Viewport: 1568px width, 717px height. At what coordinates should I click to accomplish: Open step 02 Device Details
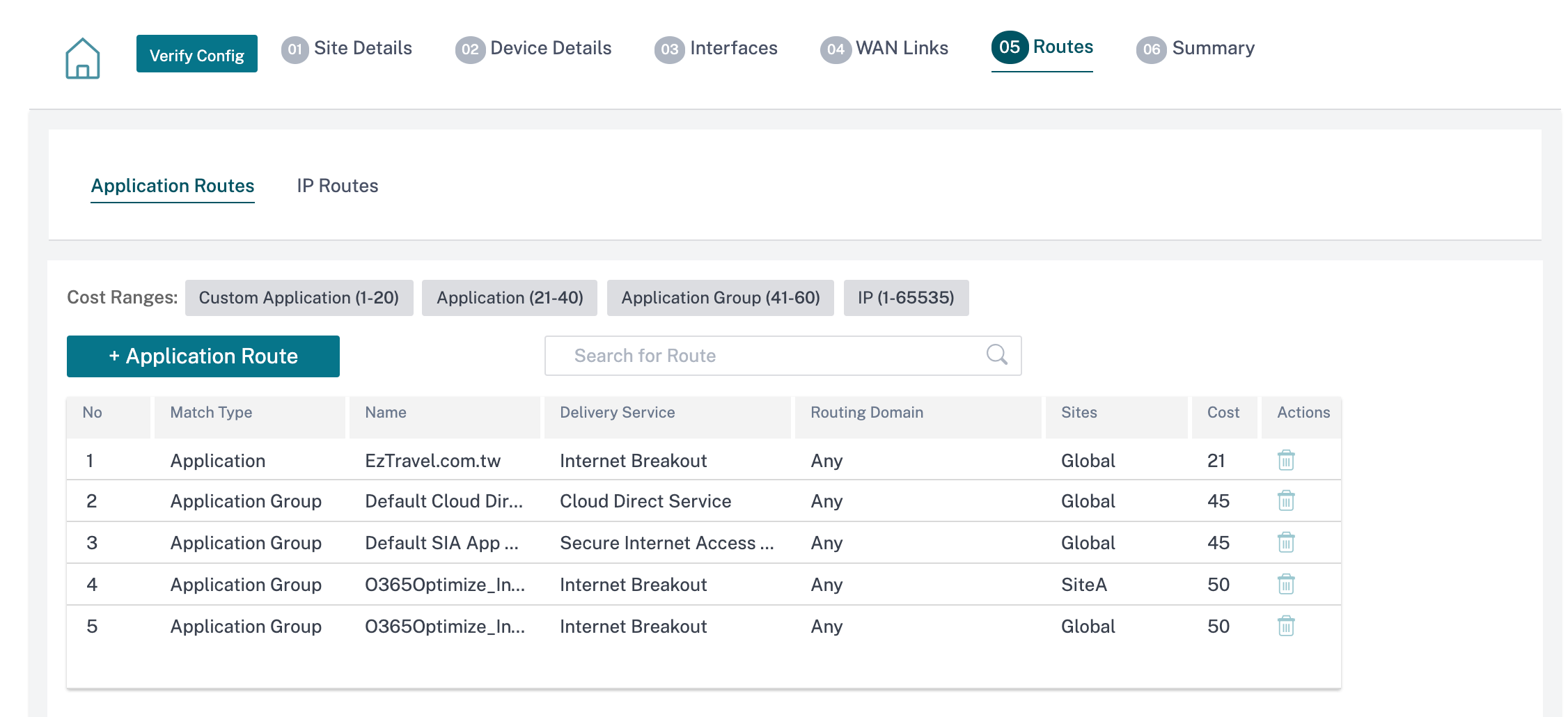(533, 49)
